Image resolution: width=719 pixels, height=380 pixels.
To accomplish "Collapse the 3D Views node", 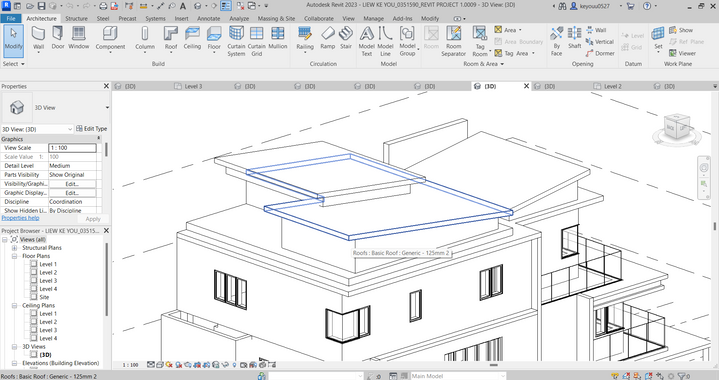I will [14, 347].
